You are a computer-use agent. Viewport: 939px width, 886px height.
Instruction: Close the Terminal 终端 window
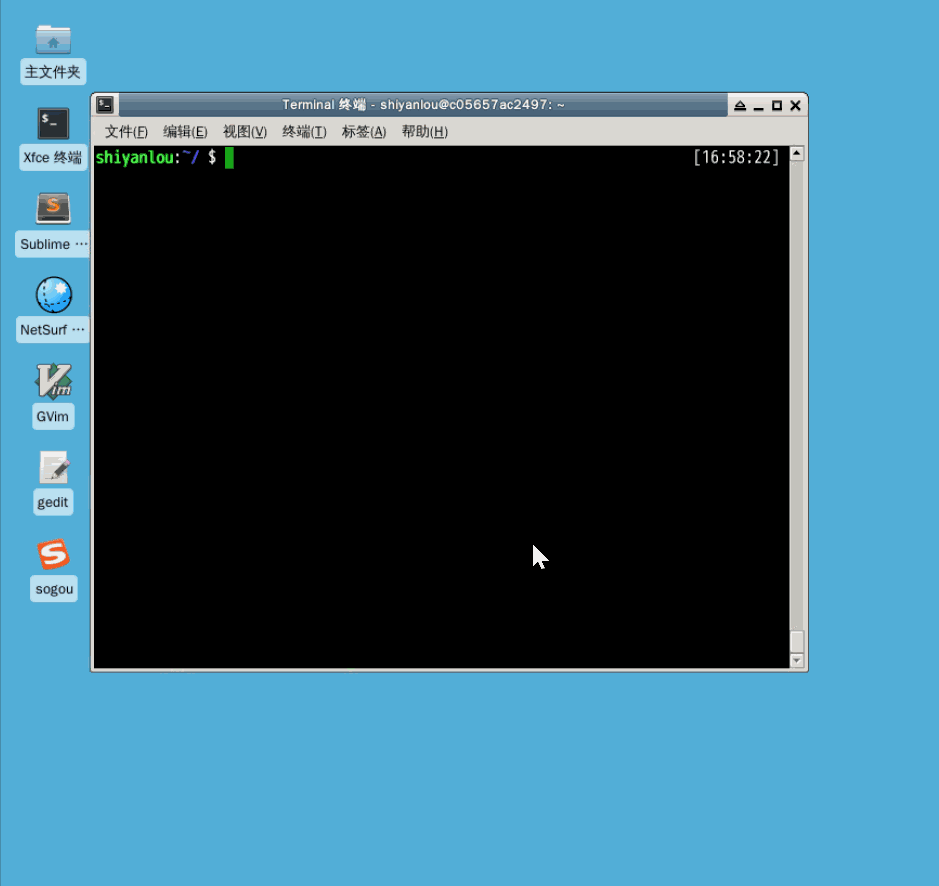tap(795, 105)
